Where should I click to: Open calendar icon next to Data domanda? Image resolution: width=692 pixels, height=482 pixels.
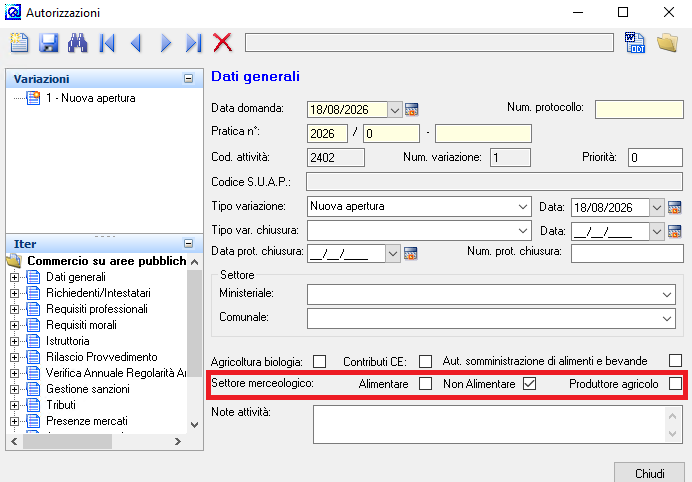click(x=411, y=109)
